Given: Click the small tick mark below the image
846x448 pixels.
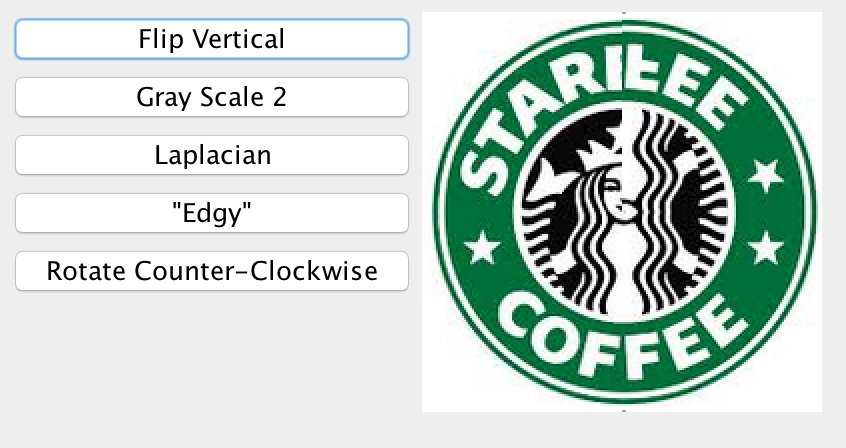Looking at the screenshot, I should (624, 411).
